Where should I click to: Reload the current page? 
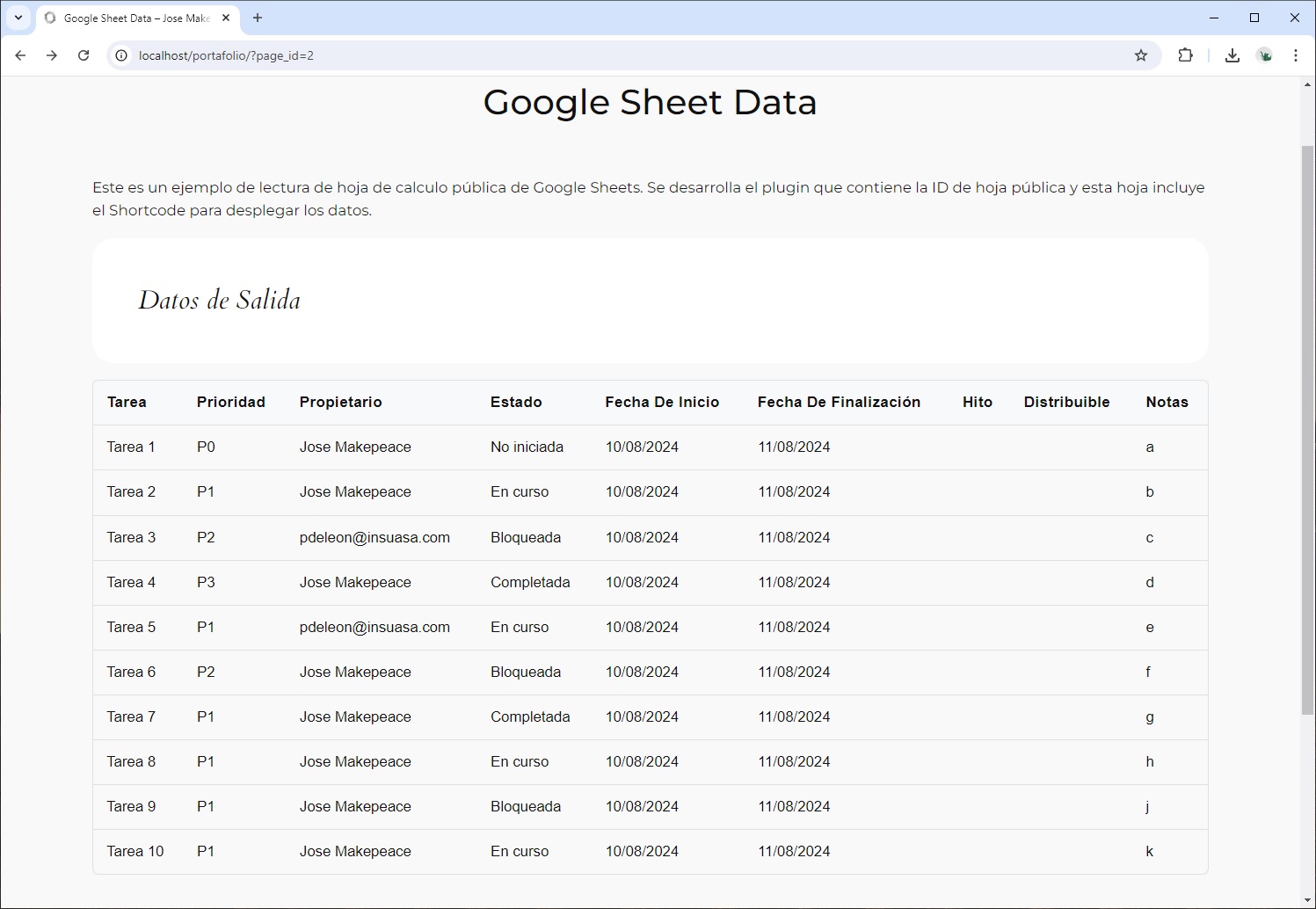point(84,55)
